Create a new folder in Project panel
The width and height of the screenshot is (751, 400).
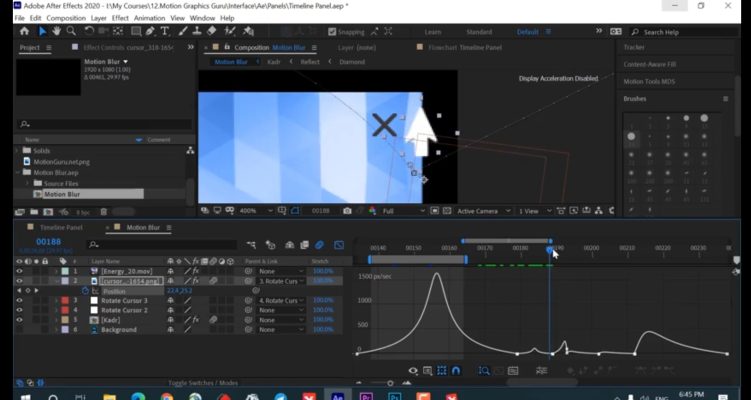point(34,212)
